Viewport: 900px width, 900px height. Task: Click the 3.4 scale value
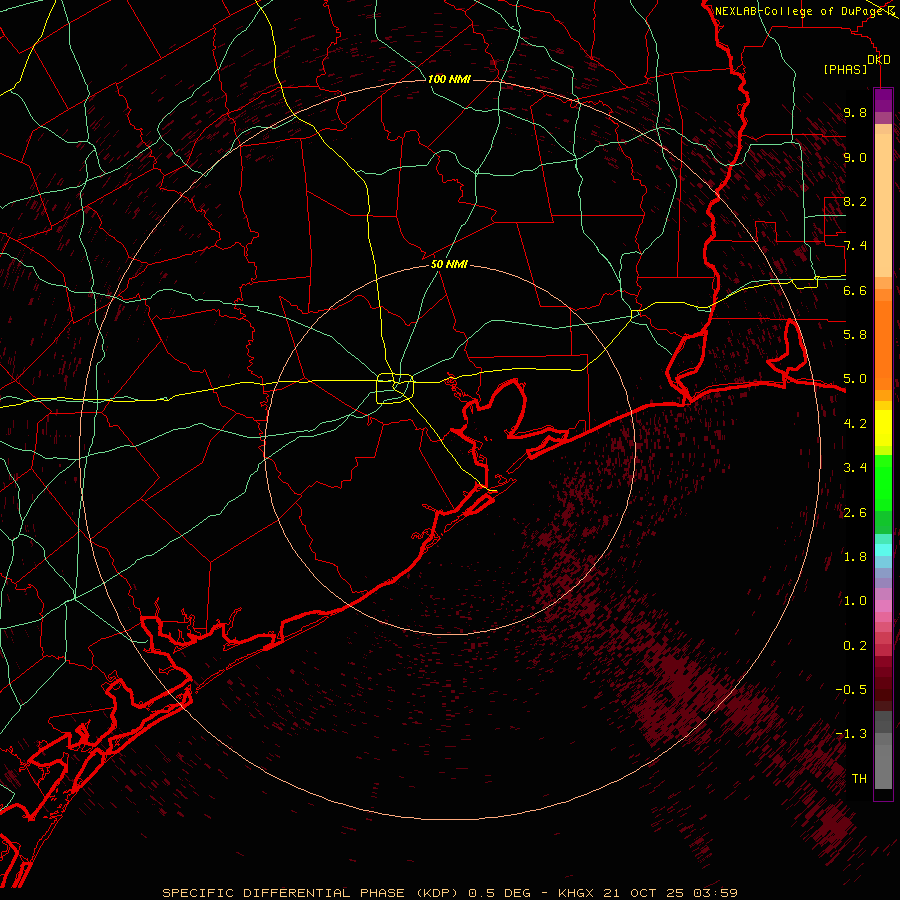coord(855,468)
